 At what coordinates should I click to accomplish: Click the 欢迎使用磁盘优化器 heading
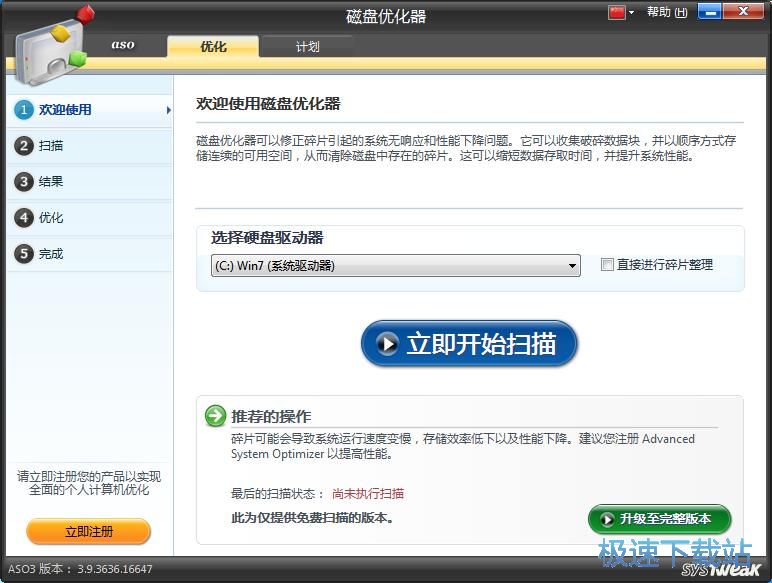tap(268, 103)
